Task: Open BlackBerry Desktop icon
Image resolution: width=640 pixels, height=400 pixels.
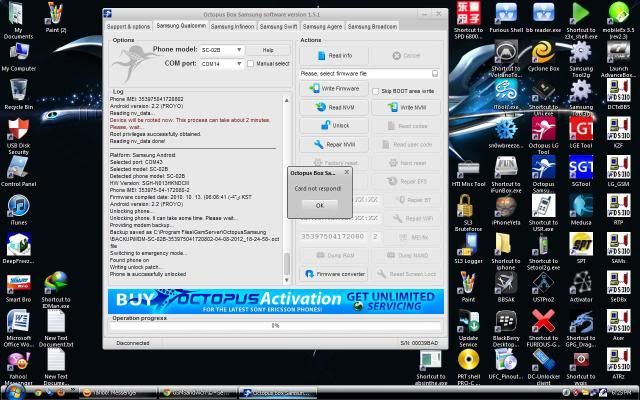Action: click(x=506, y=328)
